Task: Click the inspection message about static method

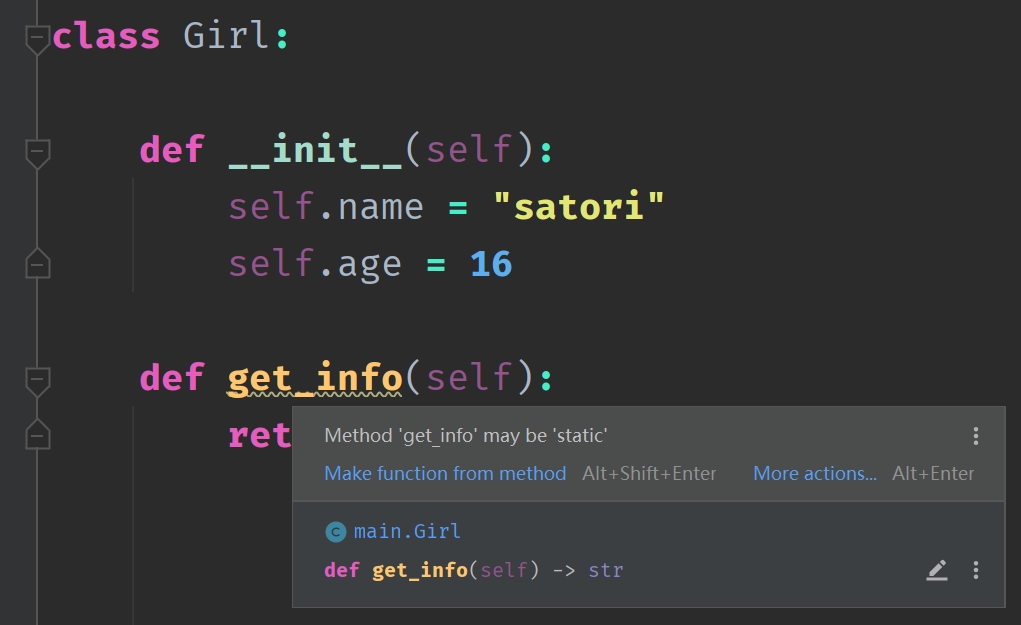Action: [466, 436]
